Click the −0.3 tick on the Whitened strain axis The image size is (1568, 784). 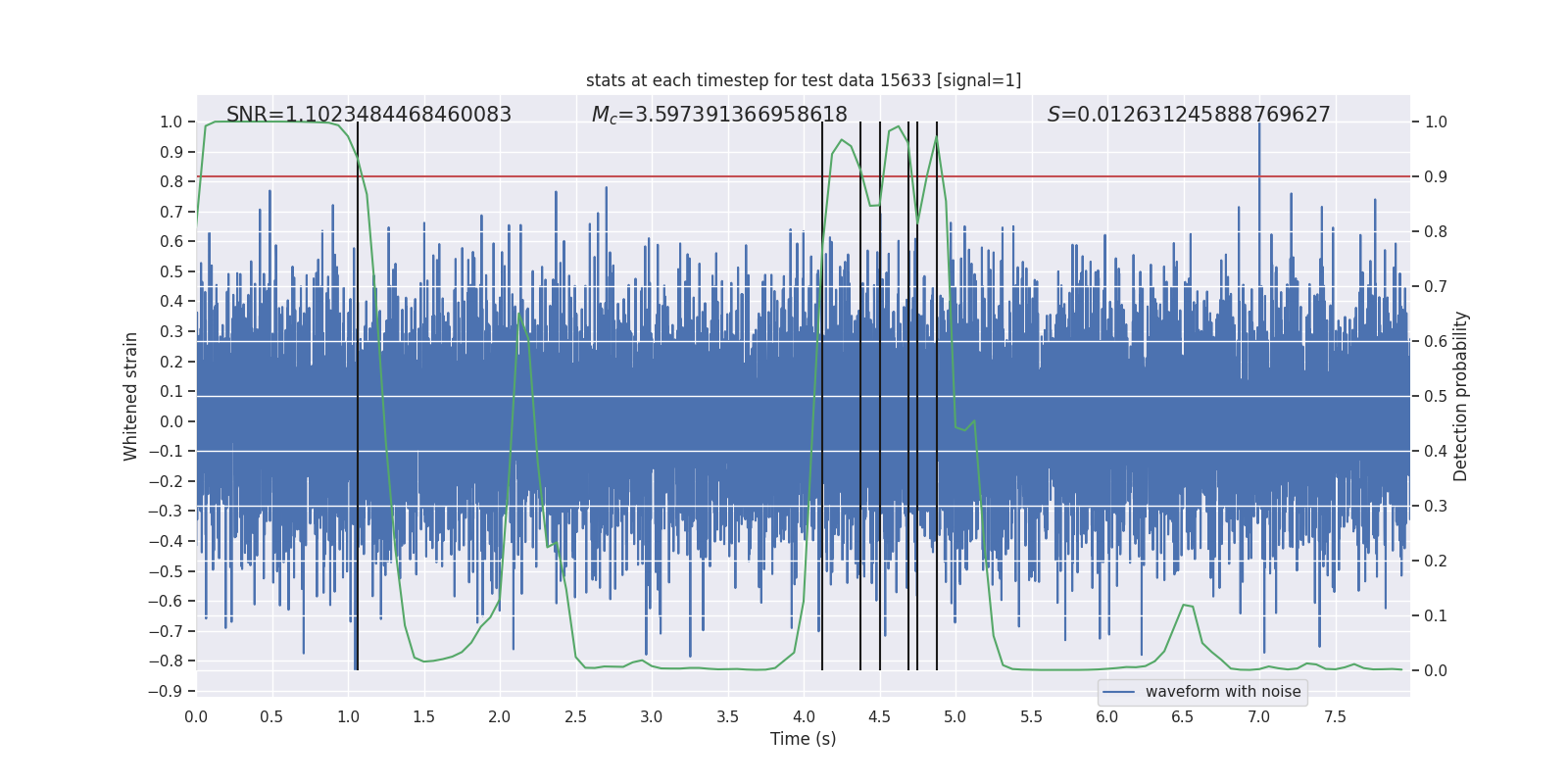pyautogui.click(x=167, y=511)
